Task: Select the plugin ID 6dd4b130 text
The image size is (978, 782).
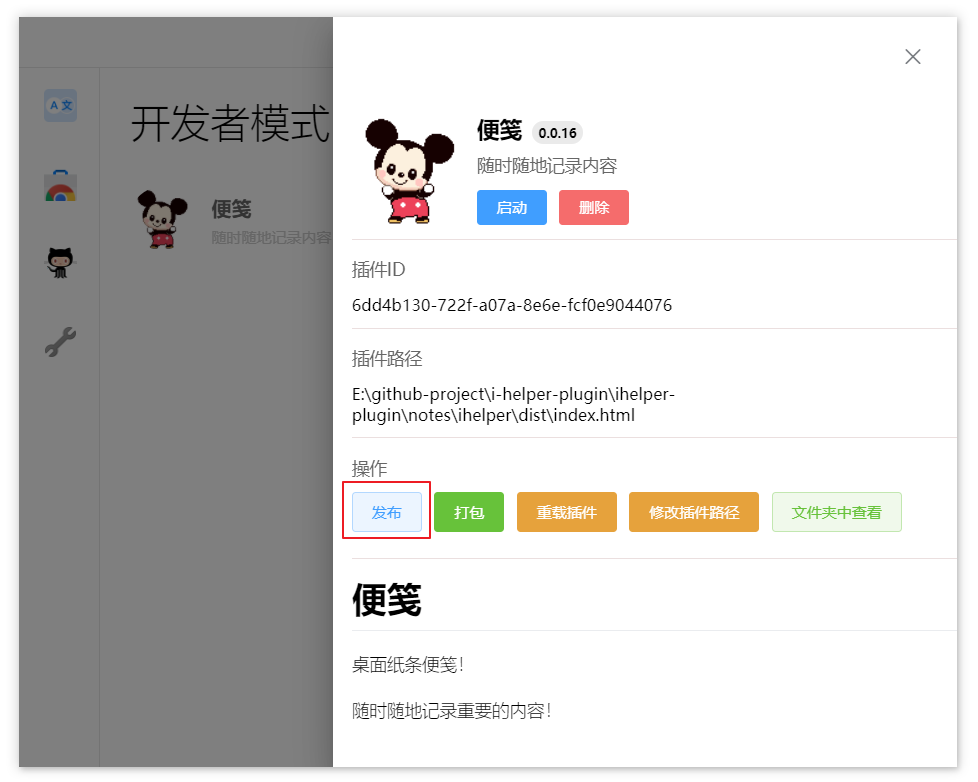Action: (x=511, y=305)
